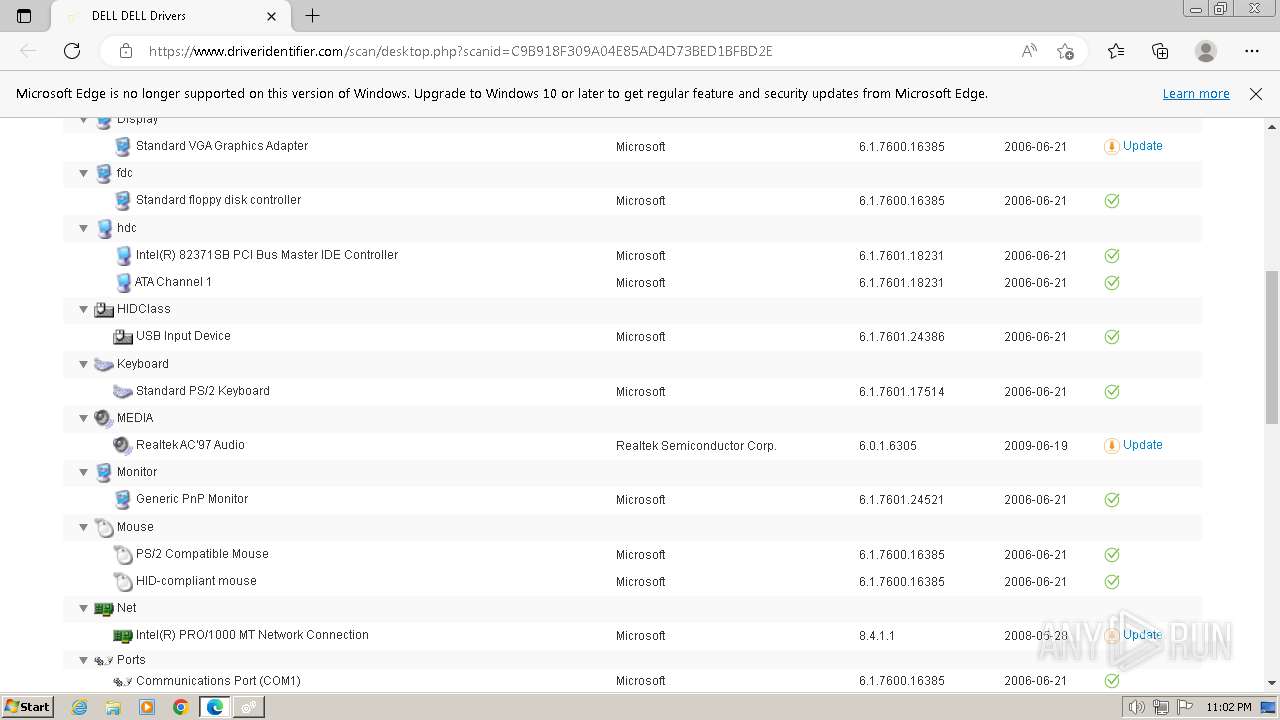This screenshot has width=1280, height=720.
Task: Click the Intel PRO/1000 MT network card icon
Action: click(123, 635)
